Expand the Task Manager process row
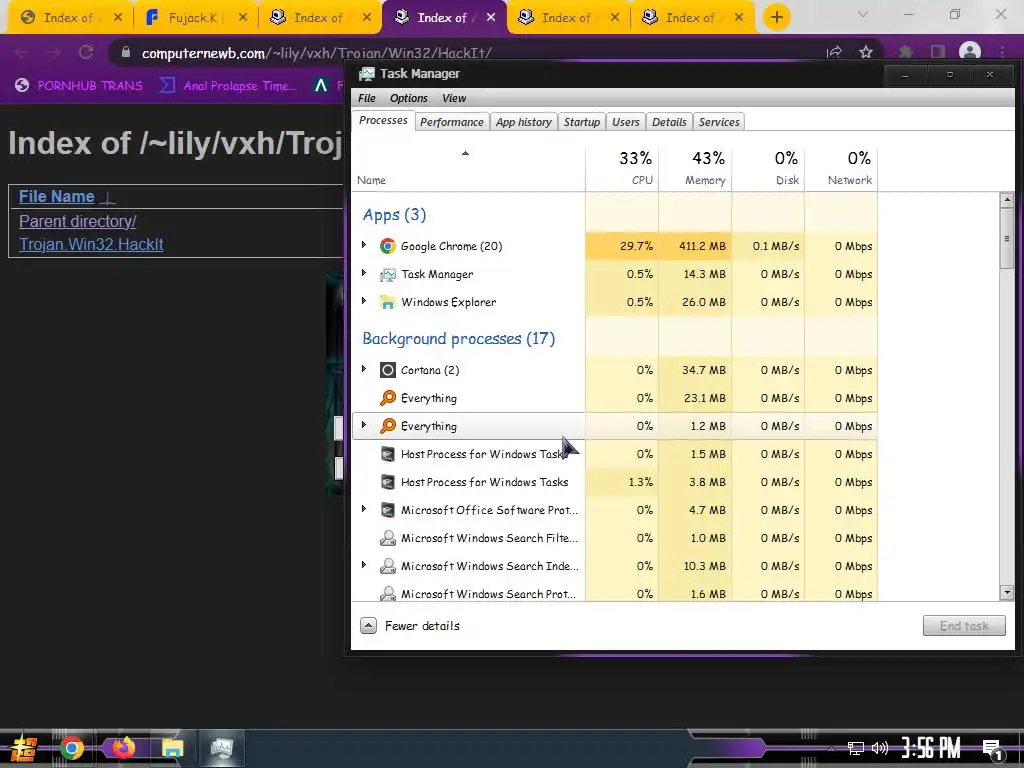 click(x=364, y=273)
